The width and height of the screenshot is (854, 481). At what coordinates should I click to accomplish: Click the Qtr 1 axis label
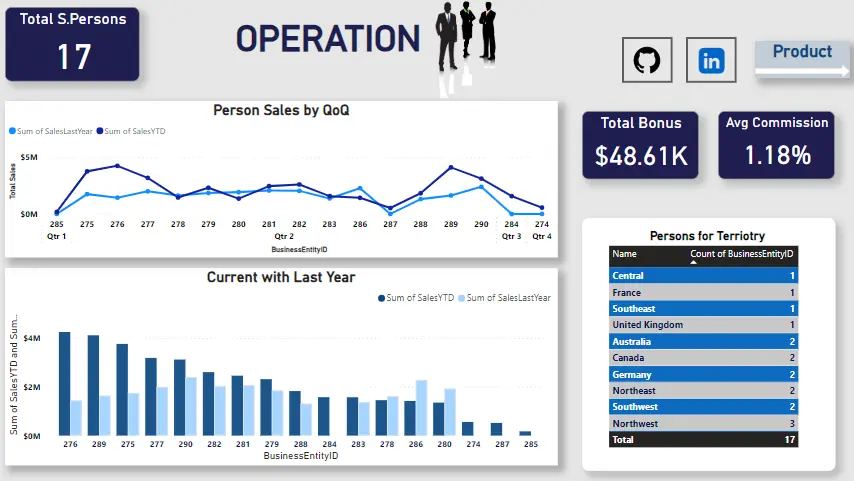coord(56,236)
